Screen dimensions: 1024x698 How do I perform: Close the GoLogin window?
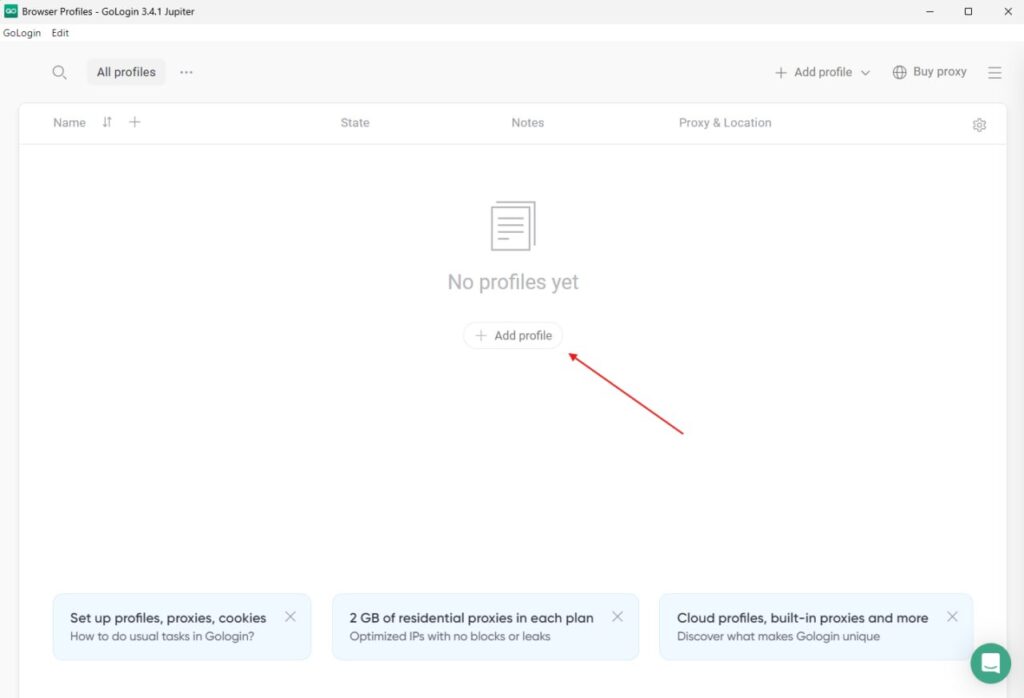(x=1008, y=11)
